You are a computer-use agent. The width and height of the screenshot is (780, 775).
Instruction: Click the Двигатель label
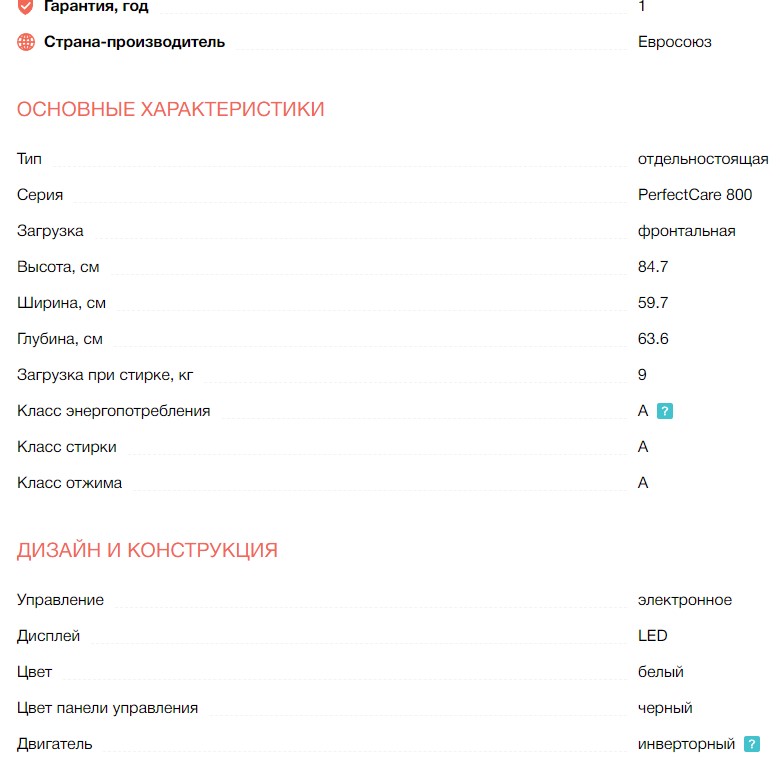[55, 744]
